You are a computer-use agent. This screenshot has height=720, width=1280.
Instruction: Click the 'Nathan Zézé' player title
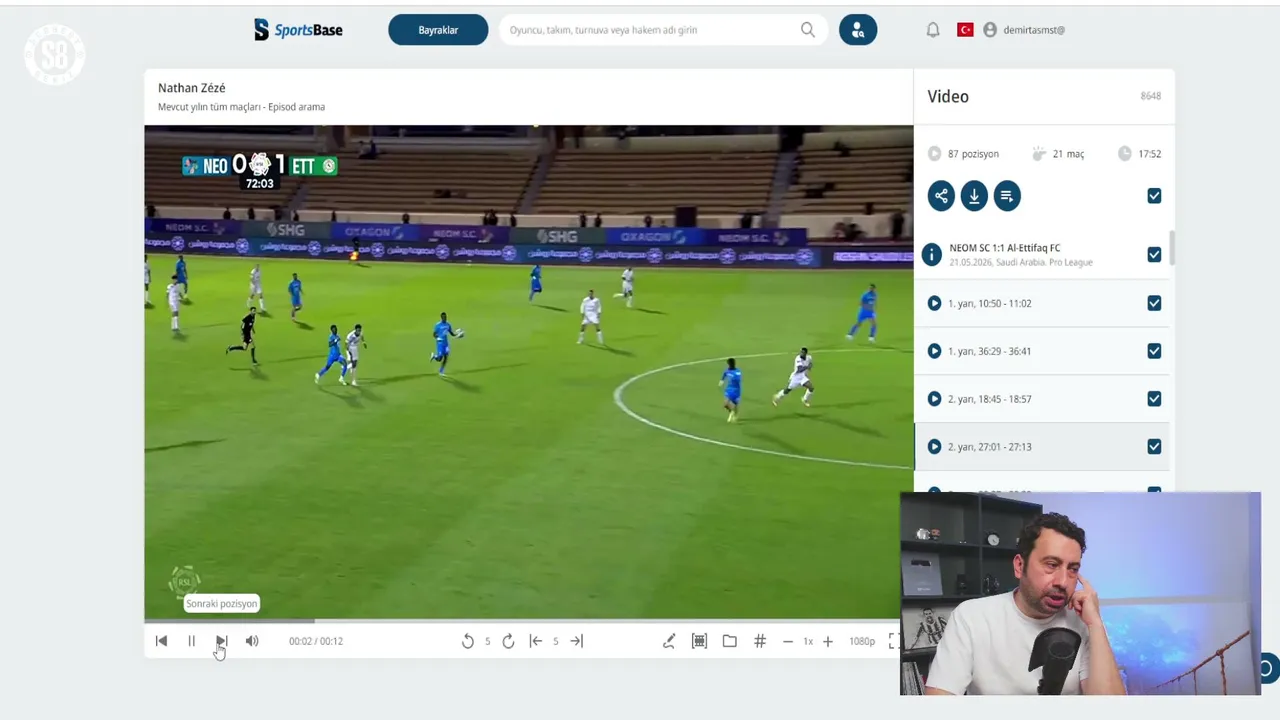pos(192,88)
